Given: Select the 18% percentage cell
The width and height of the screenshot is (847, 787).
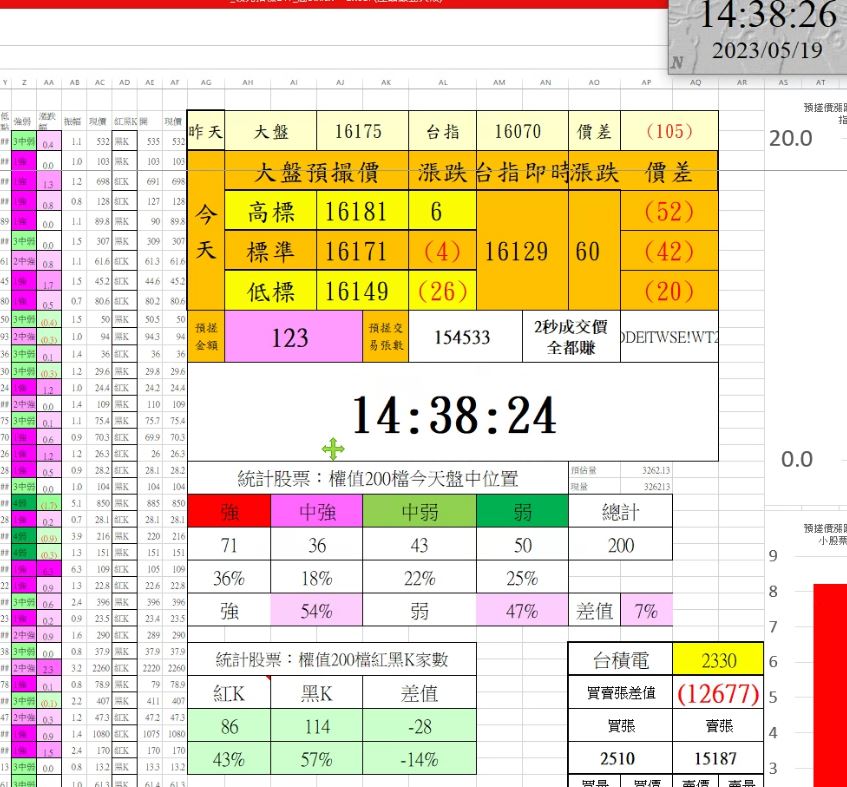Looking at the screenshot, I should pos(317,577).
